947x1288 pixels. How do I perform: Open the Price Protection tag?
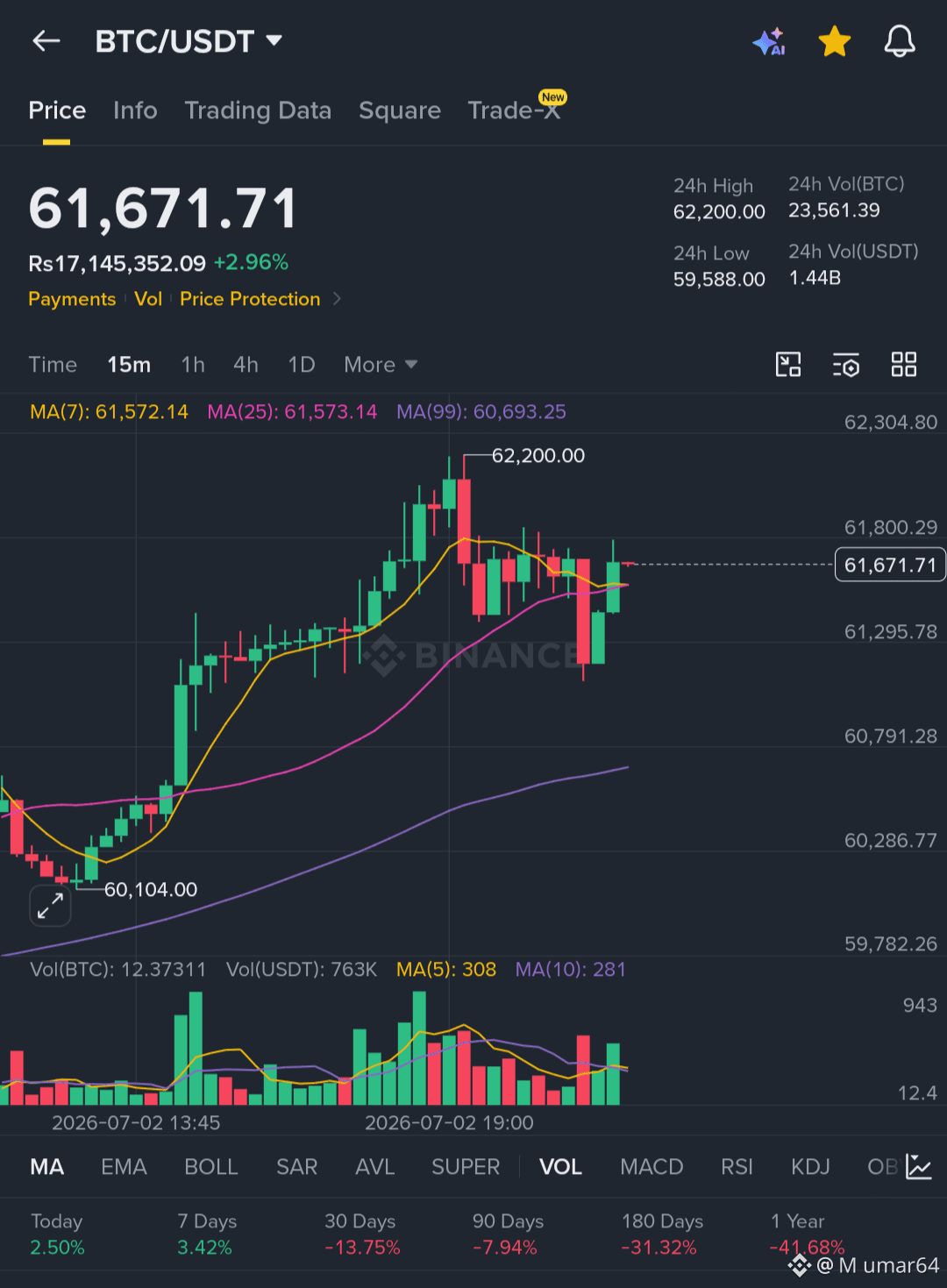[x=250, y=299]
